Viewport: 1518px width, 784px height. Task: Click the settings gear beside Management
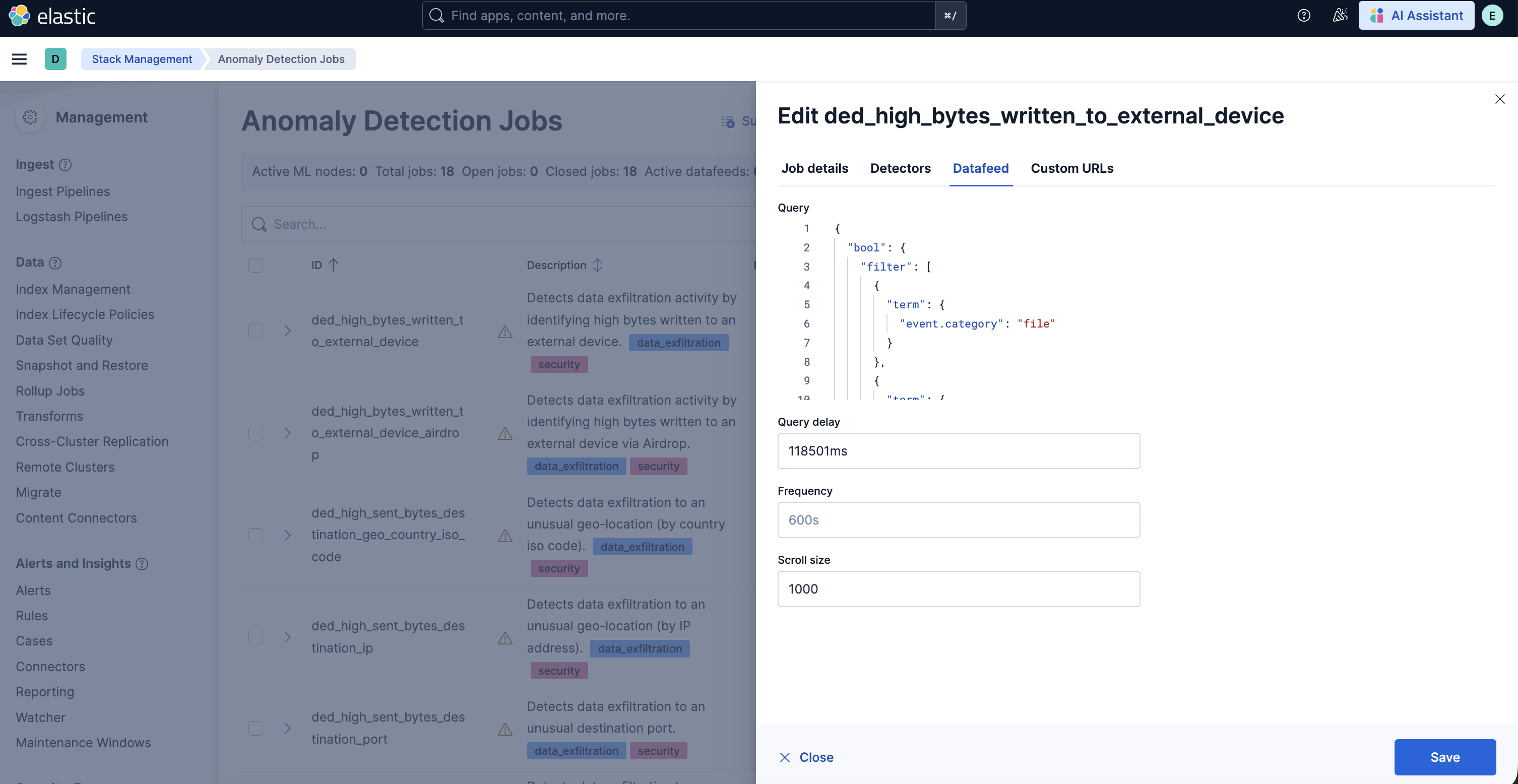click(x=30, y=117)
